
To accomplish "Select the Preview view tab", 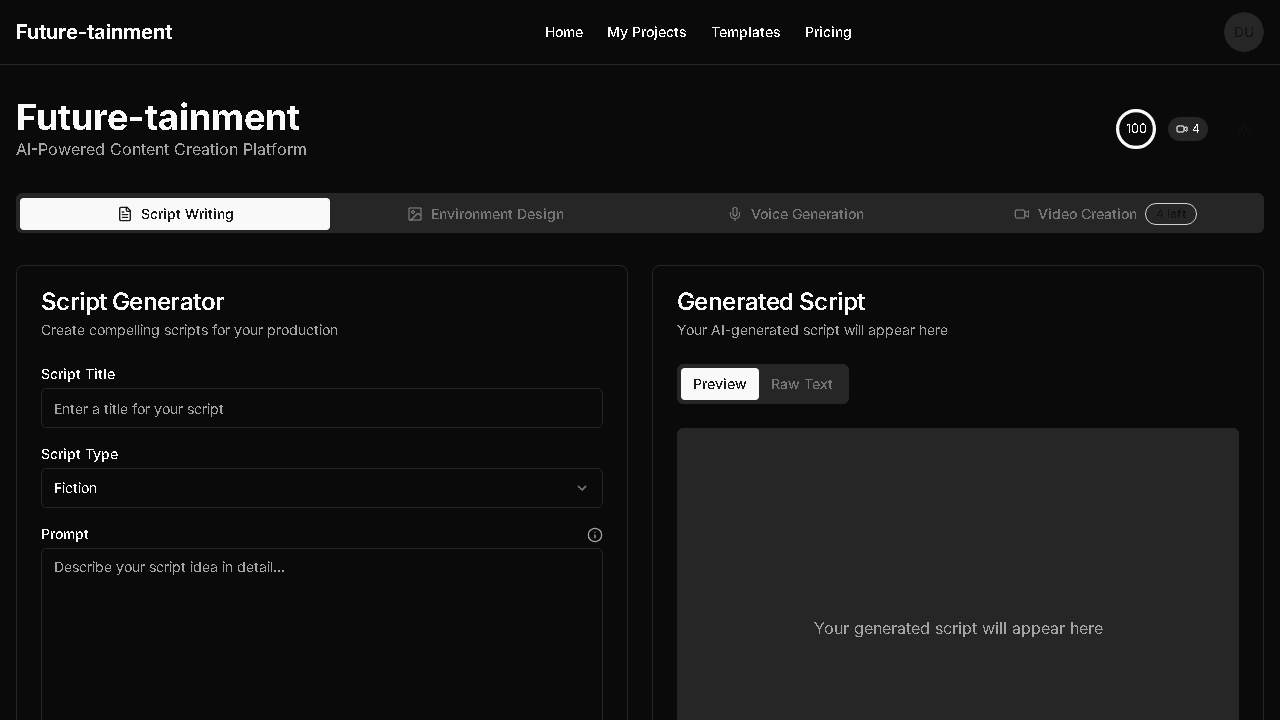I will click(720, 384).
